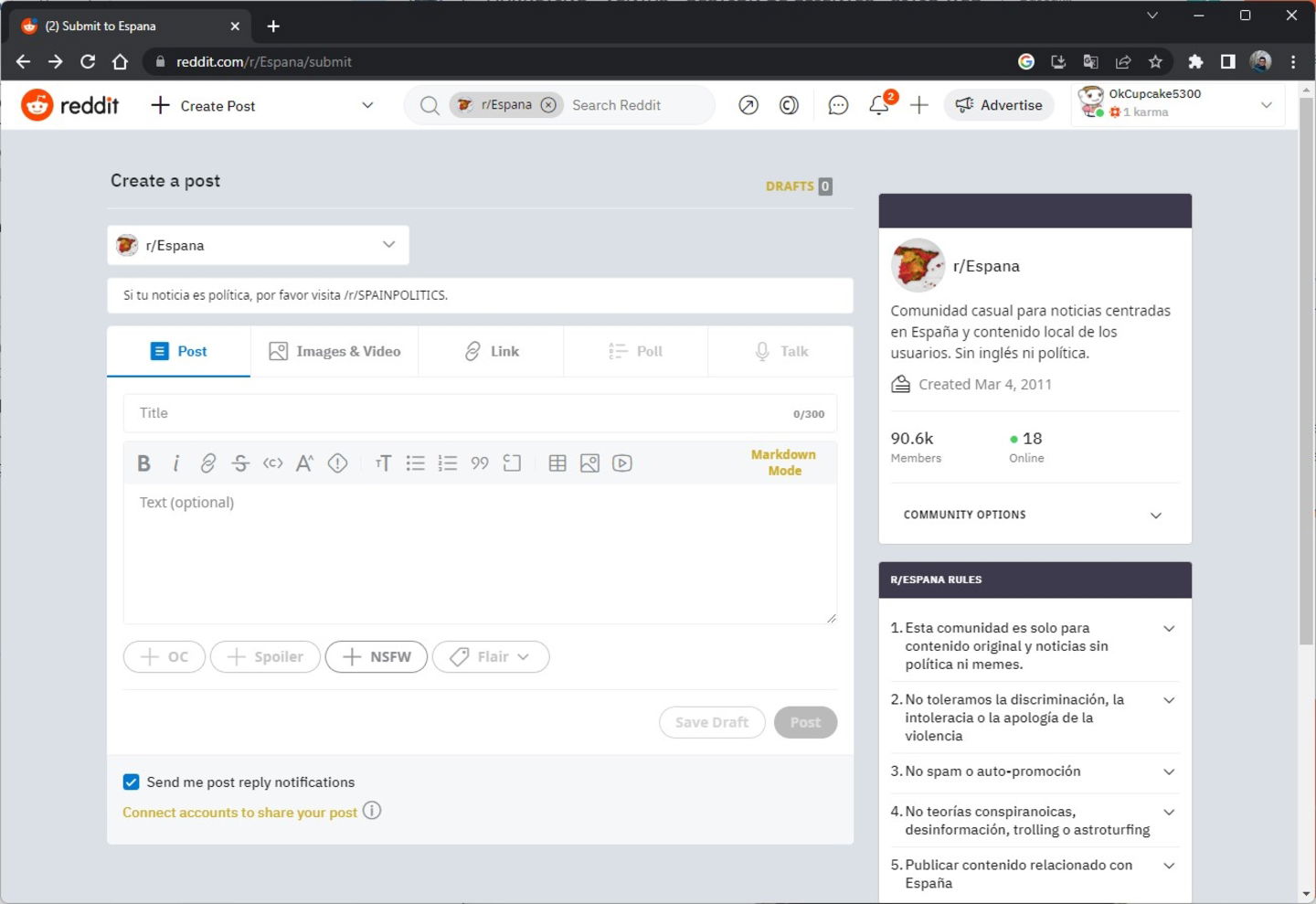The height and width of the screenshot is (904, 1316).
Task: Focus the Text (optional) body area
Action: 480,554
